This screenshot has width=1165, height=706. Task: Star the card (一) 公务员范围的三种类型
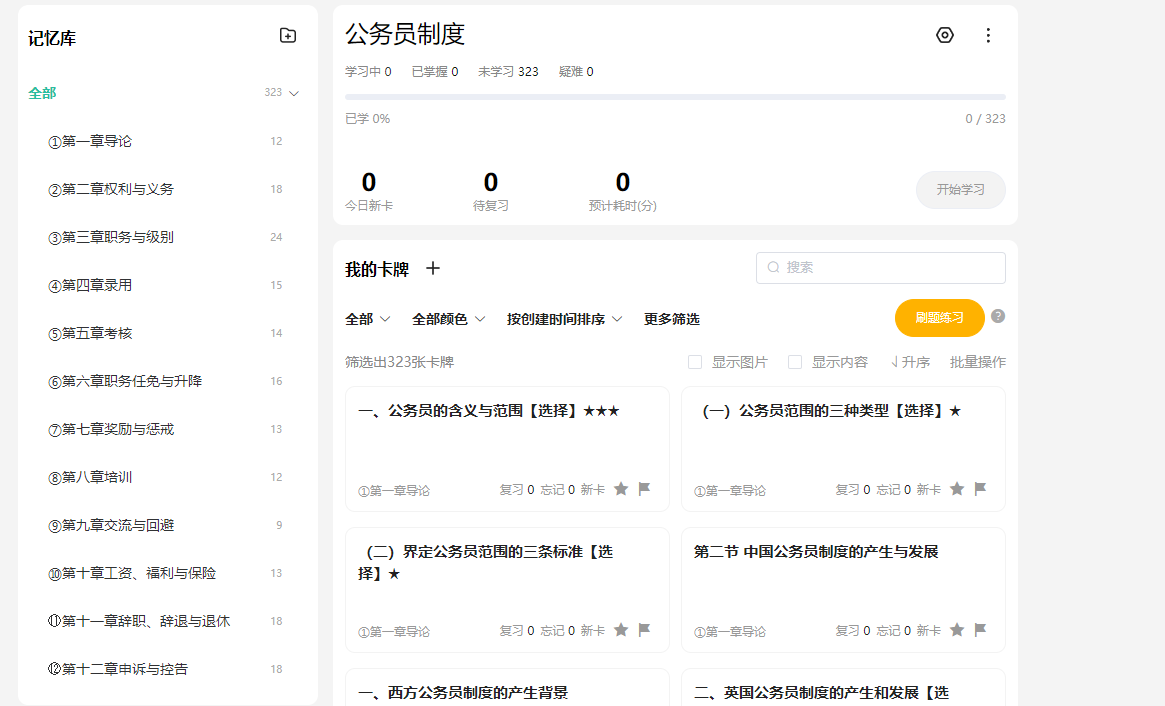(957, 489)
